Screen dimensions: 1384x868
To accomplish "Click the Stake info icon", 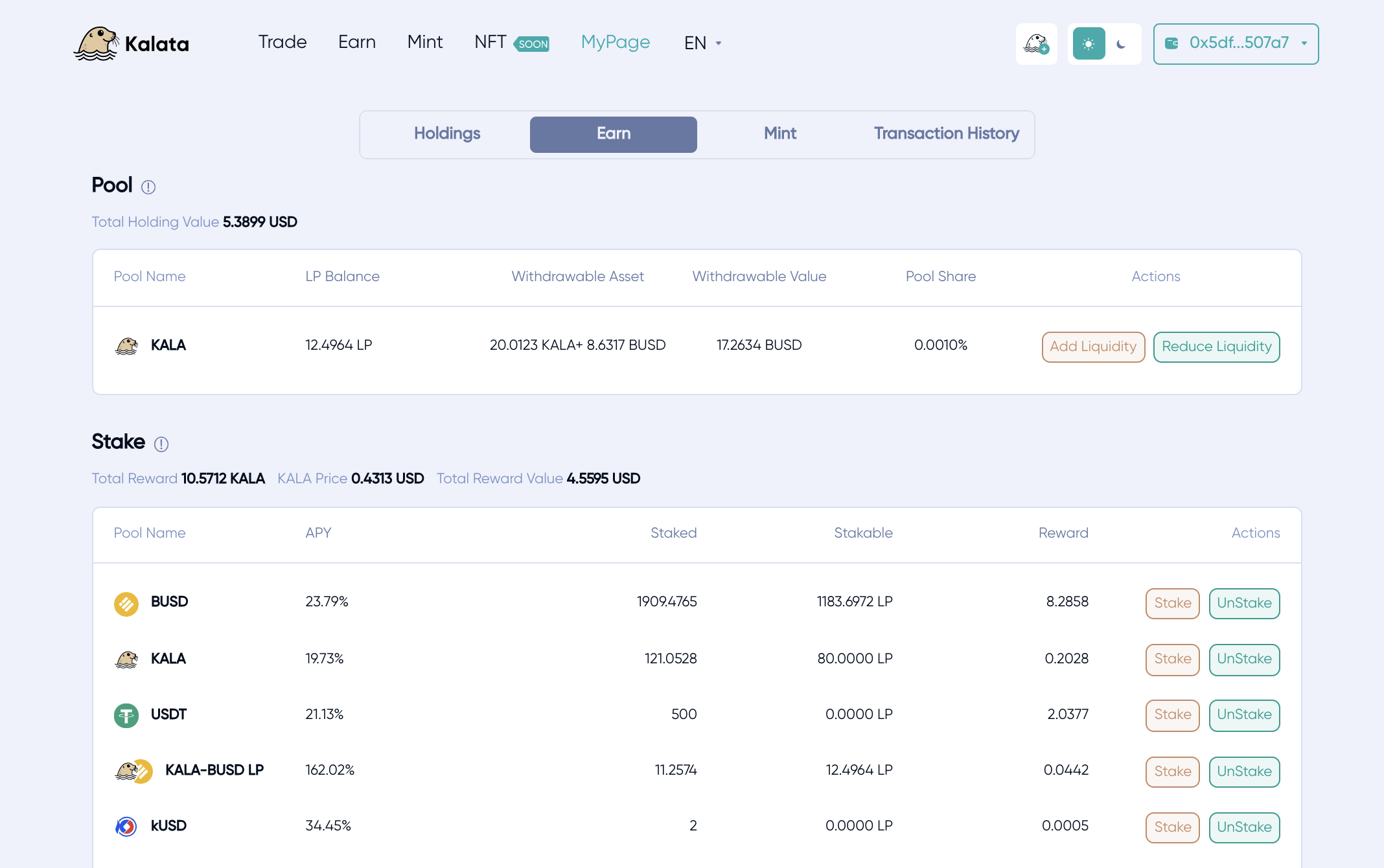I will (x=161, y=444).
